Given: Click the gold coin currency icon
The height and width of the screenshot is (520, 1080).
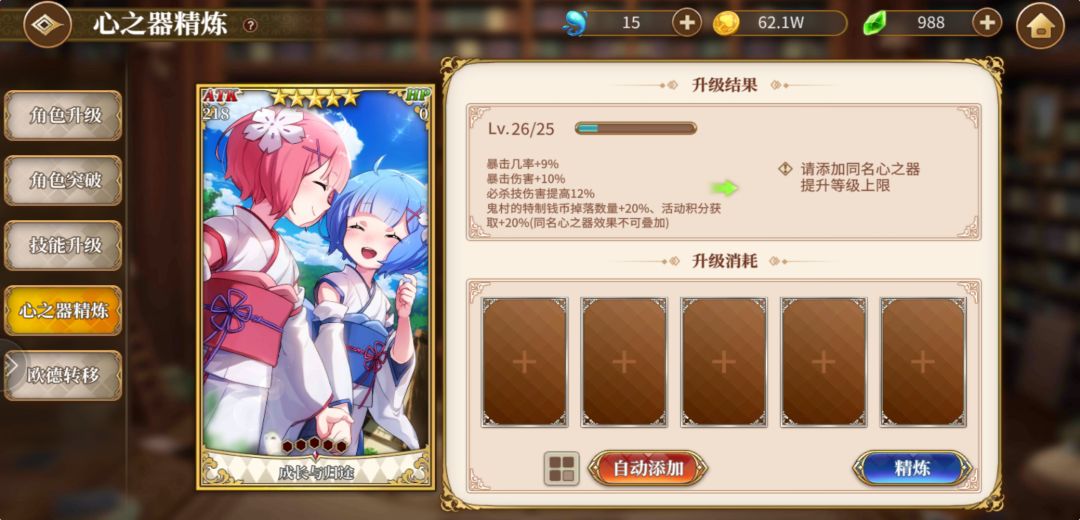Looking at the screenshot, I should pos(726,23).
